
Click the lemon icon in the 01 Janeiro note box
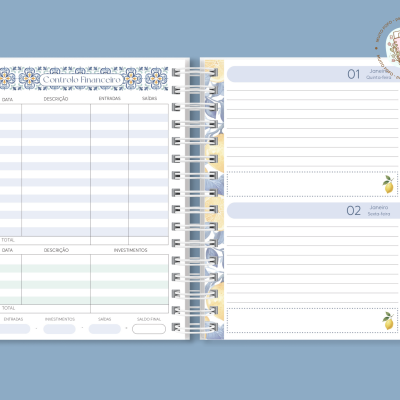[x=388, y=184]
